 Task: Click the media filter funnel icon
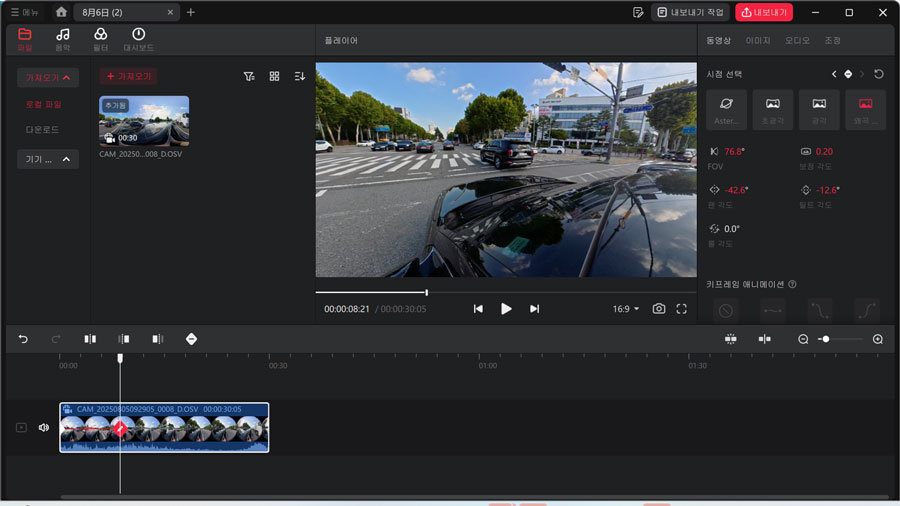click(x=249, y=76)
